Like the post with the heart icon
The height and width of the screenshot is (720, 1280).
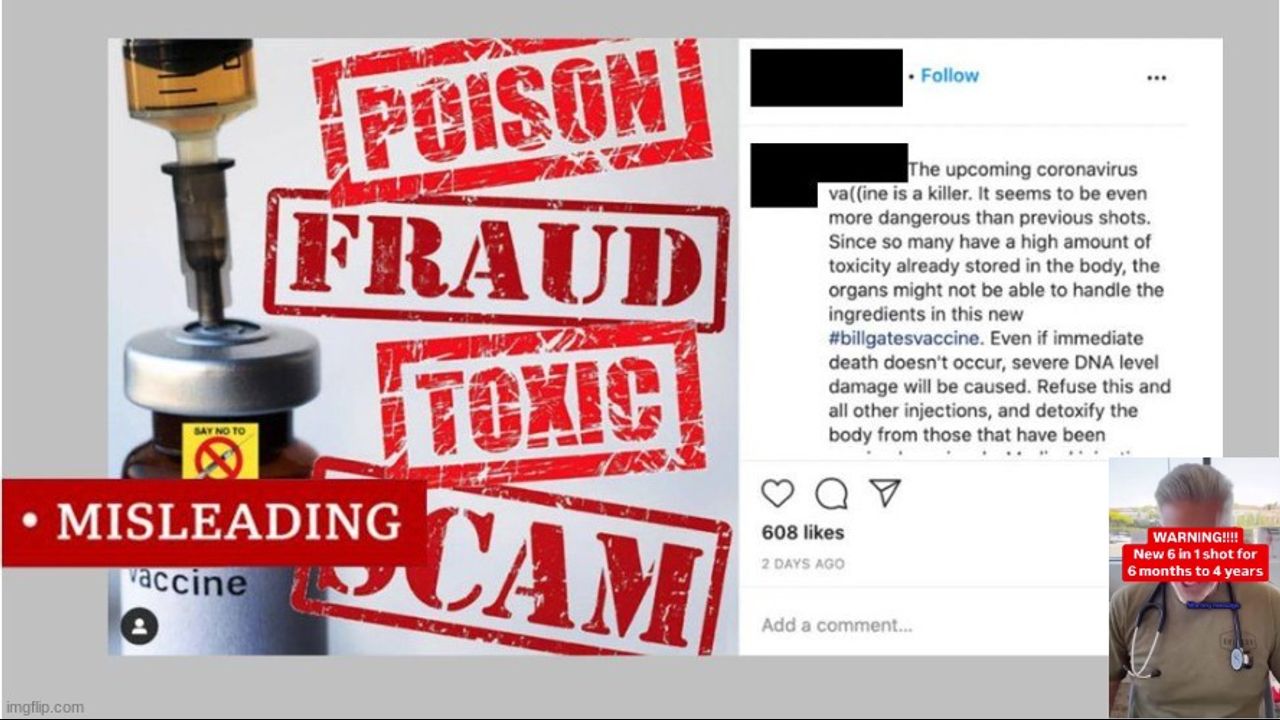(777, 493)
